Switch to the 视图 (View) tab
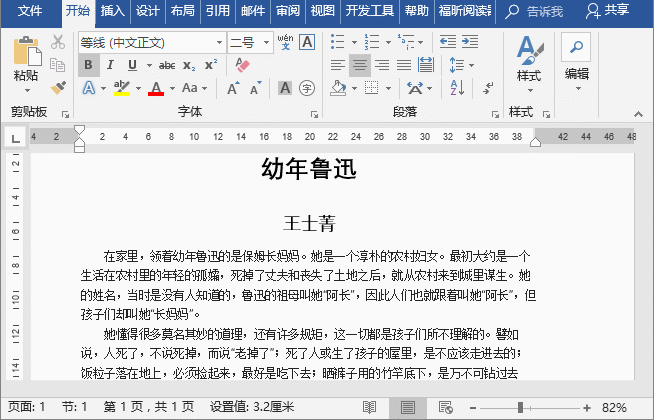This screenshot has height=420, width=654. point(322,11)
